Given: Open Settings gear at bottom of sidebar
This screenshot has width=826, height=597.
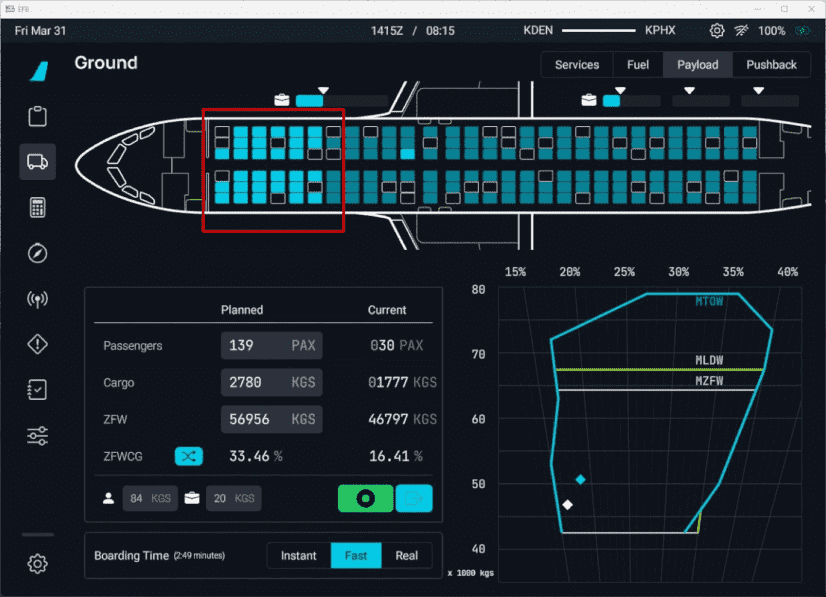Looking at the screenshot, I should click(x=37, y=564).
